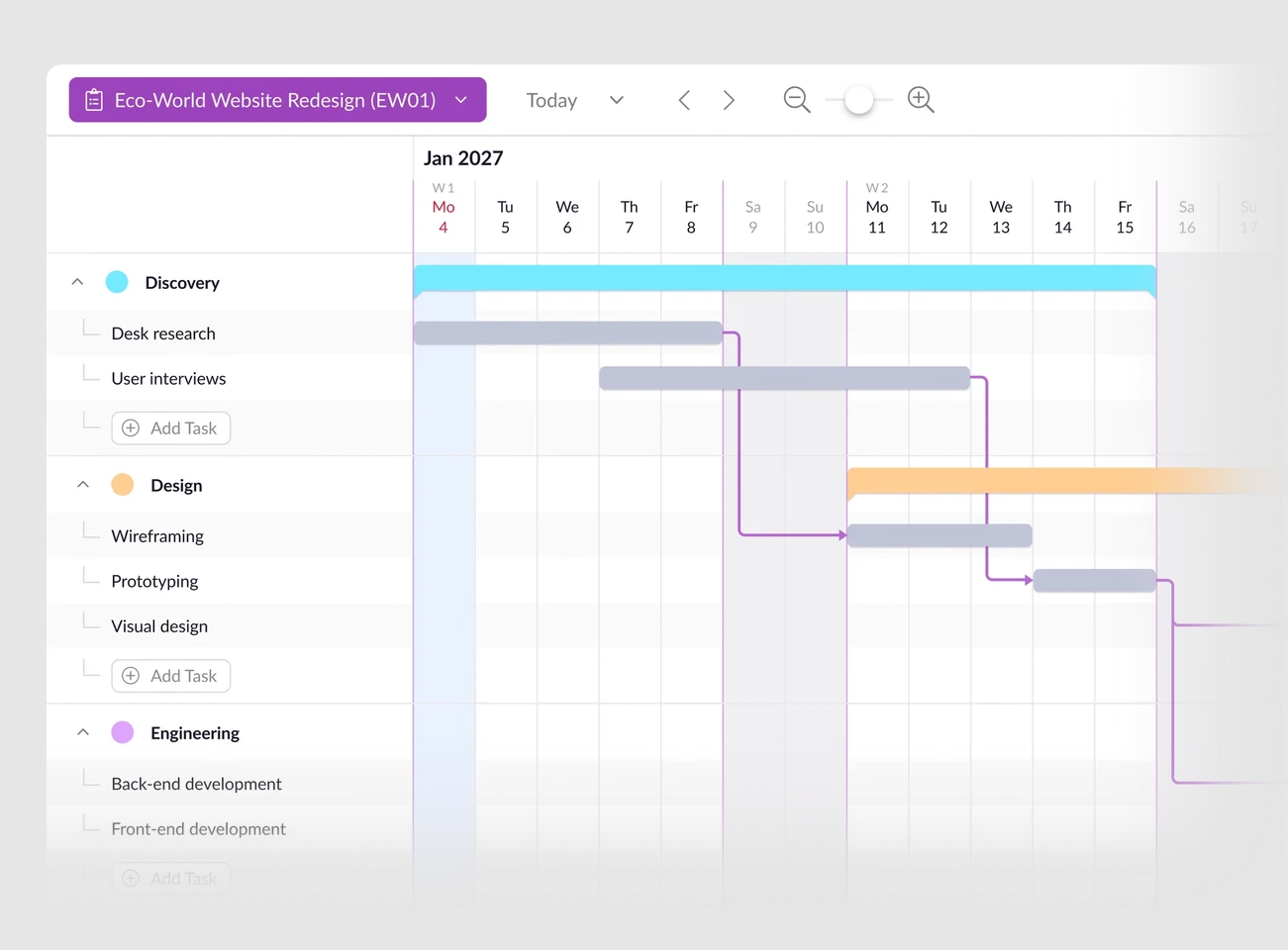Select the Wireframing task row

[x=230, y=535]
